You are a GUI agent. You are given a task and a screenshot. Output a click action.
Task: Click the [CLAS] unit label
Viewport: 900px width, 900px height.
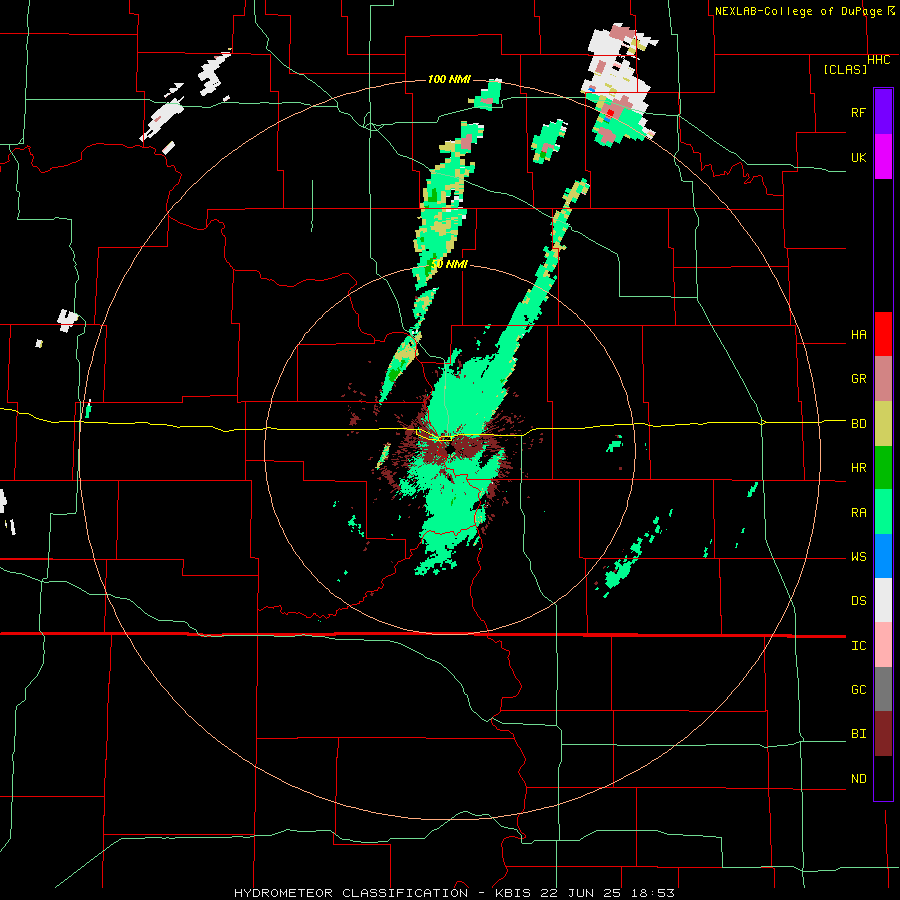tap(845, 69)
